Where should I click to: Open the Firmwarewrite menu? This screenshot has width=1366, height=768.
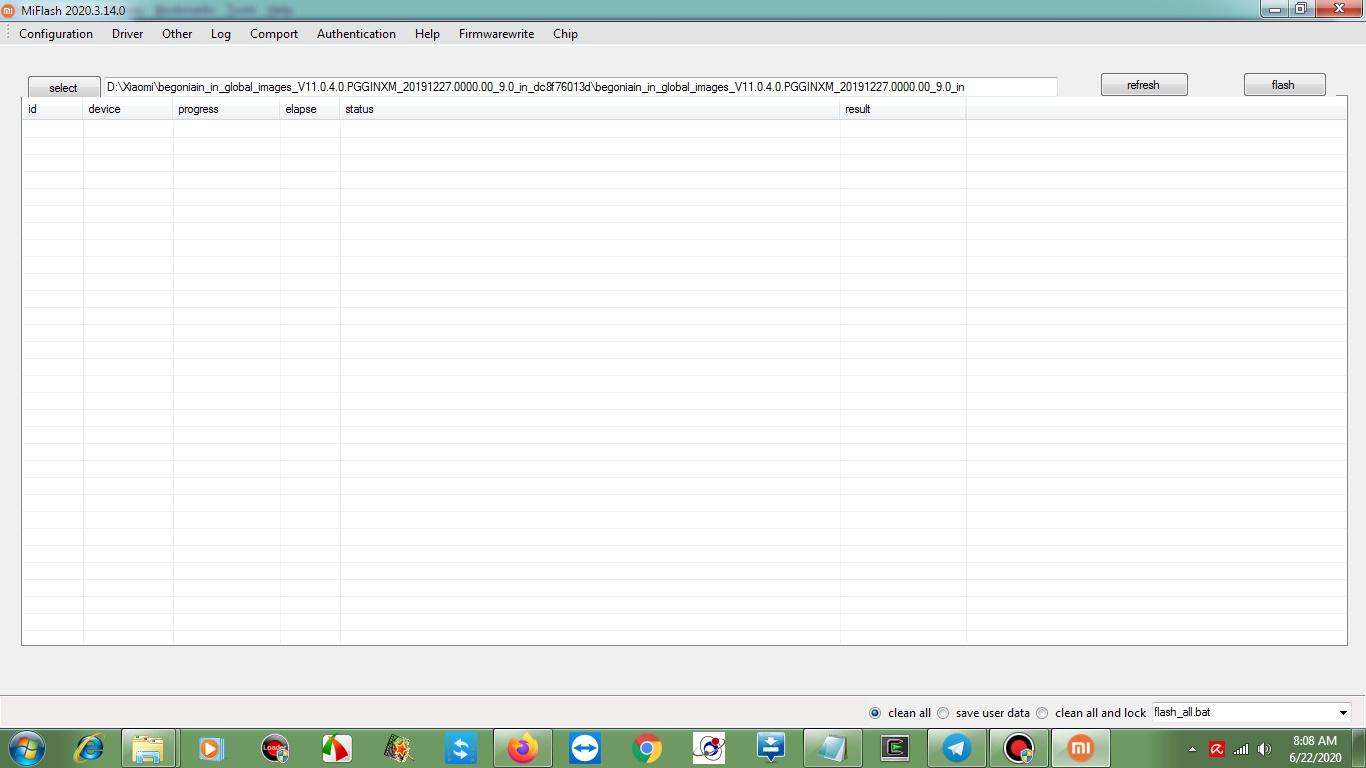(x=496, y=34)
